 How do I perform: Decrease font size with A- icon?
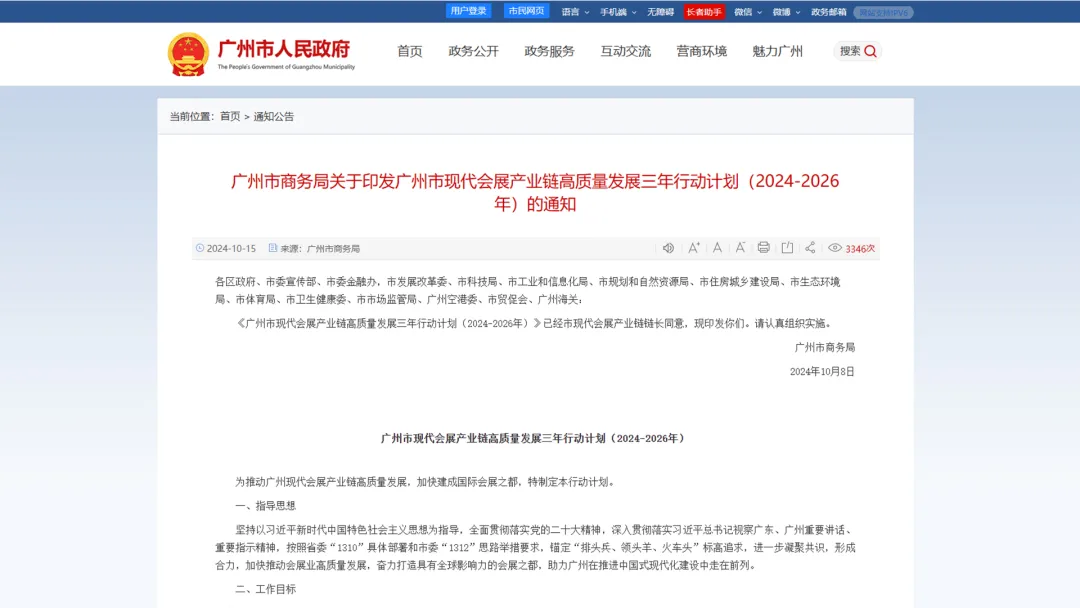point(740,248)
